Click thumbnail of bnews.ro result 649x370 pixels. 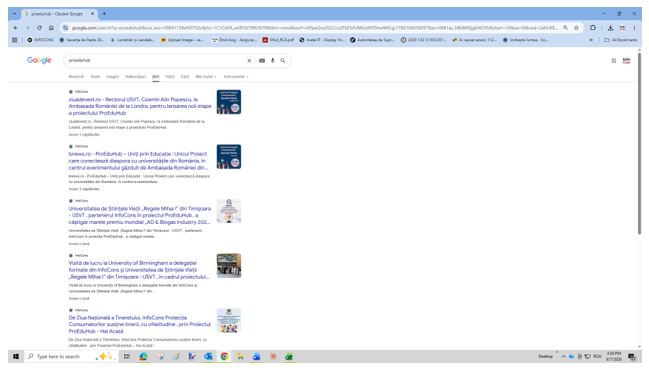click(x=228, y=156)
